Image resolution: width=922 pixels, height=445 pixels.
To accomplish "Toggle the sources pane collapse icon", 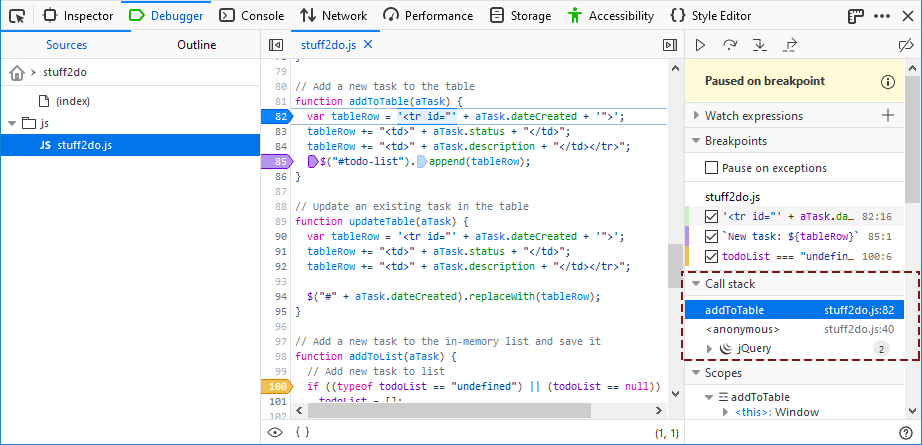I will click(277, 45).
